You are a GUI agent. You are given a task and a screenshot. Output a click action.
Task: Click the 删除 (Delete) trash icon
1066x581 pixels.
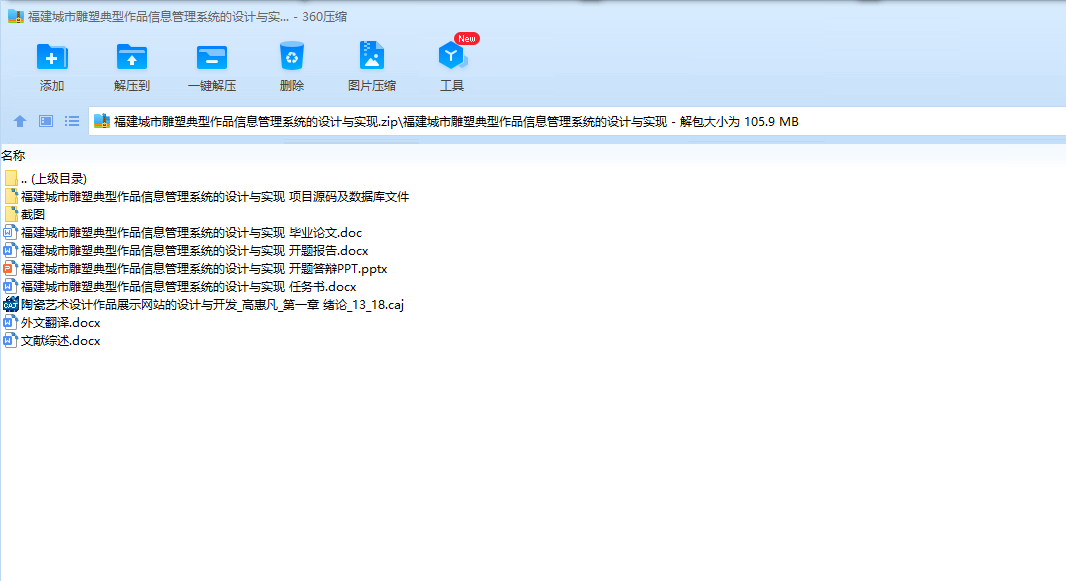pos(292,56)
